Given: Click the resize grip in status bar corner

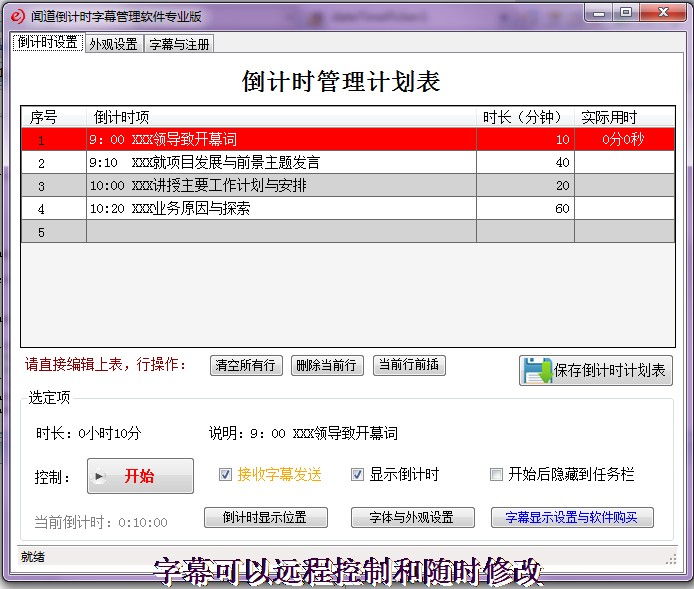Looking at the screenshot, I should pos(671,559).
